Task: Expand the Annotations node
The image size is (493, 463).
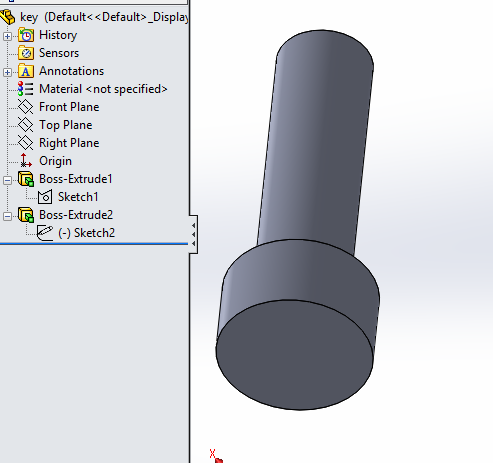Action: tap(7, 72)
